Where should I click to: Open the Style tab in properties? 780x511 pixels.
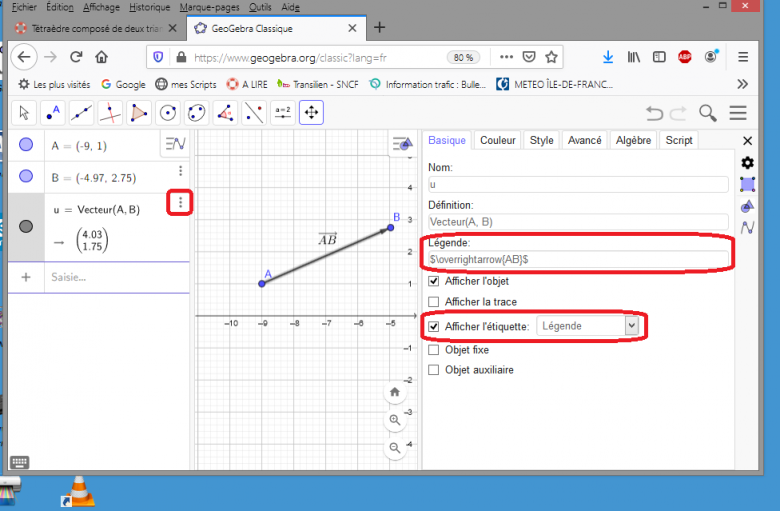(541, 141)
